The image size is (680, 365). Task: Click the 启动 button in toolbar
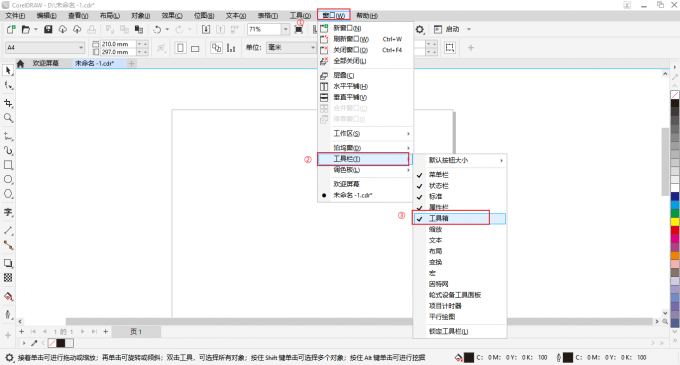tap(446, 29)
